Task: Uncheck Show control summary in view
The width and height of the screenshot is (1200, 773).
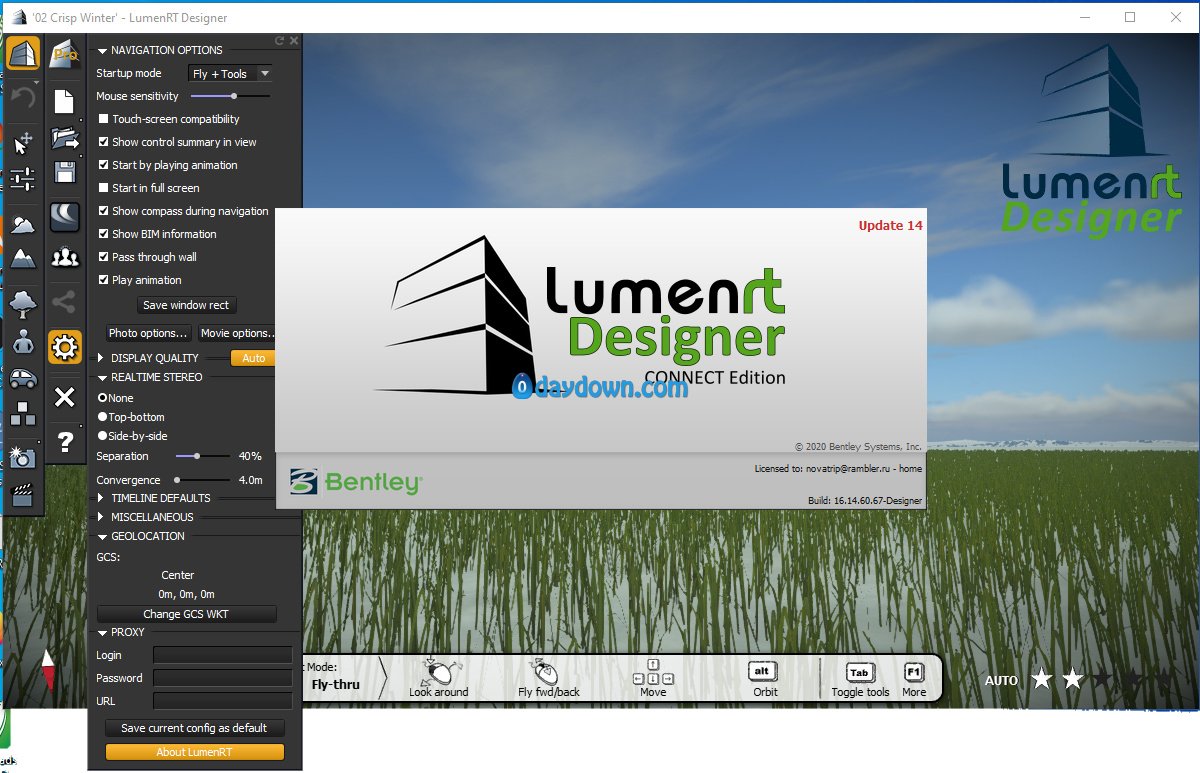Action: 103,142
